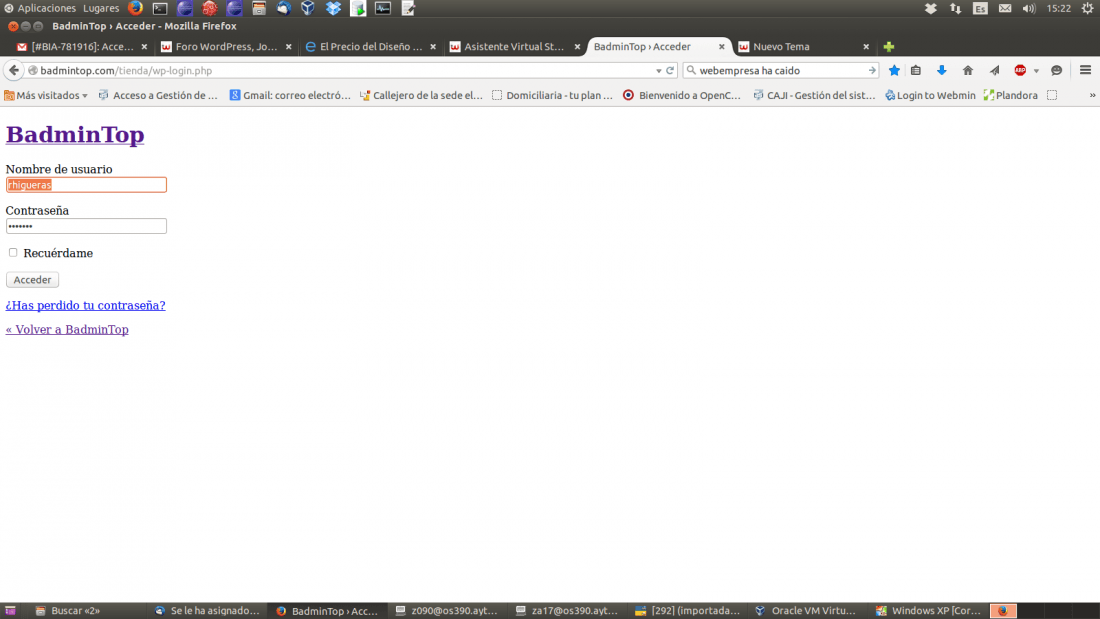Click the send/share paper plane icon
The width and height of the screenshot is (1100, 619).
[x=994, y=70]
